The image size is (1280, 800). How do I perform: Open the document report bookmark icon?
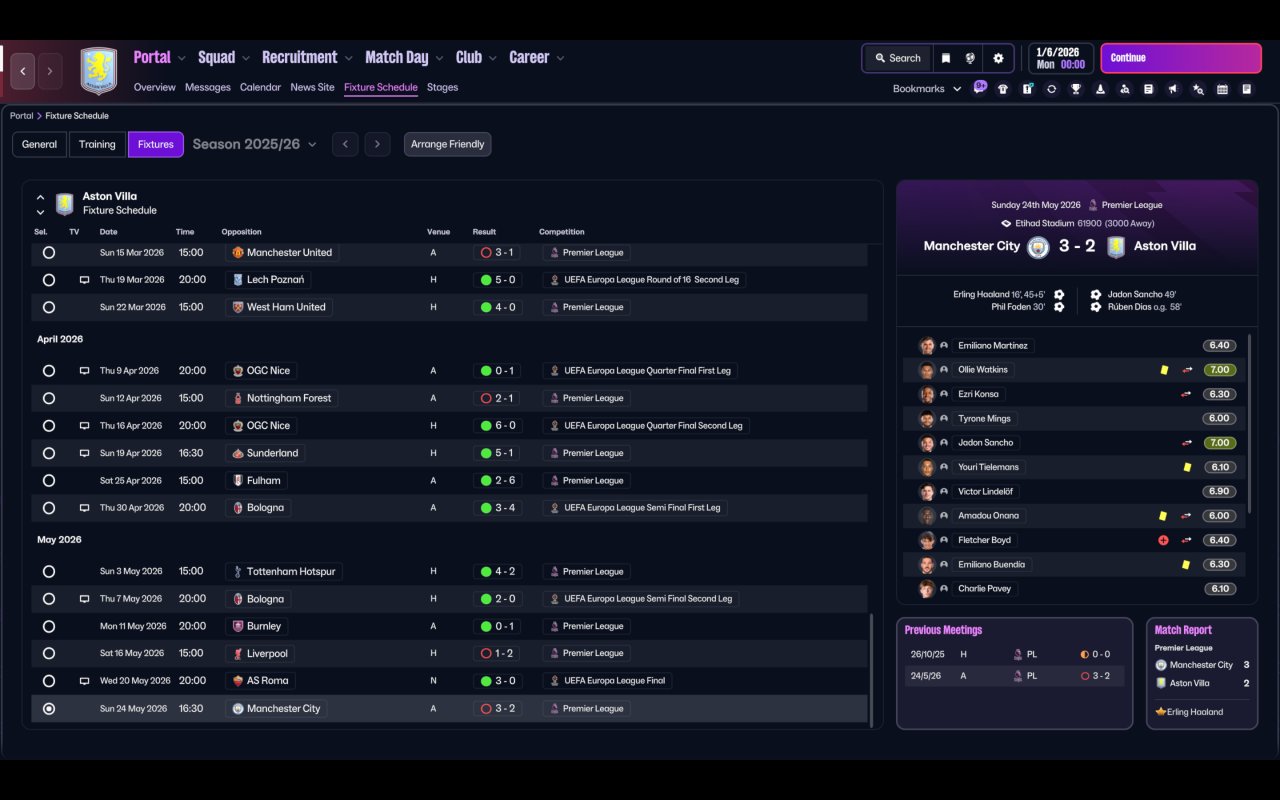pos(1149,89)
